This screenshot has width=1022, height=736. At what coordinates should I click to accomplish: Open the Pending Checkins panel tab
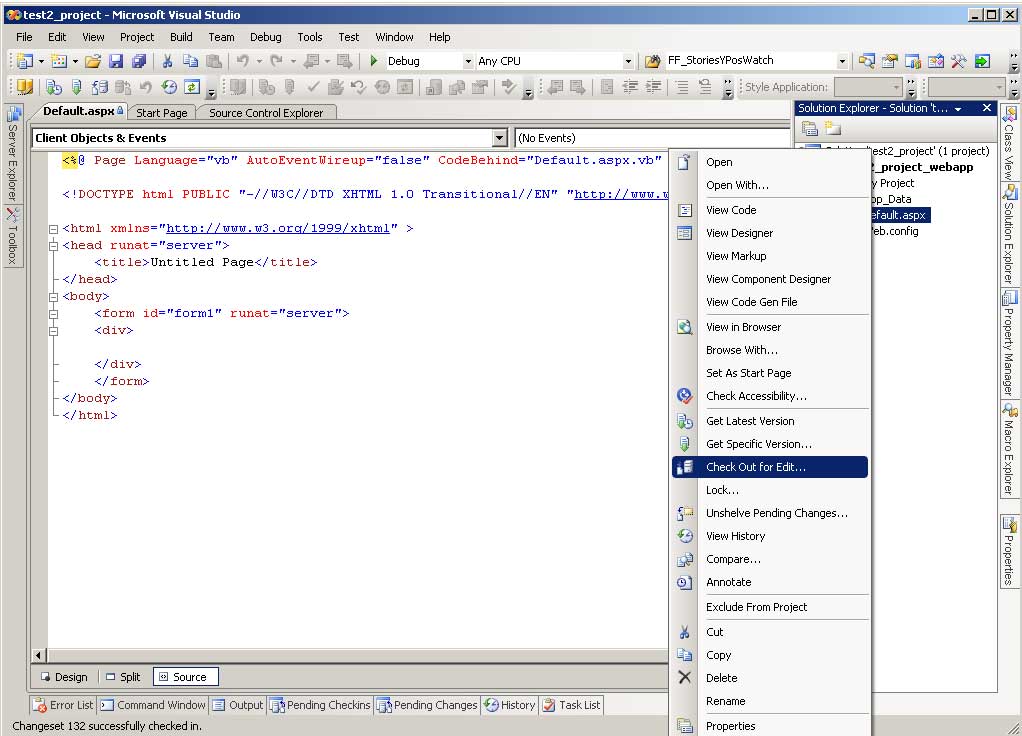[x=320, y=705]
